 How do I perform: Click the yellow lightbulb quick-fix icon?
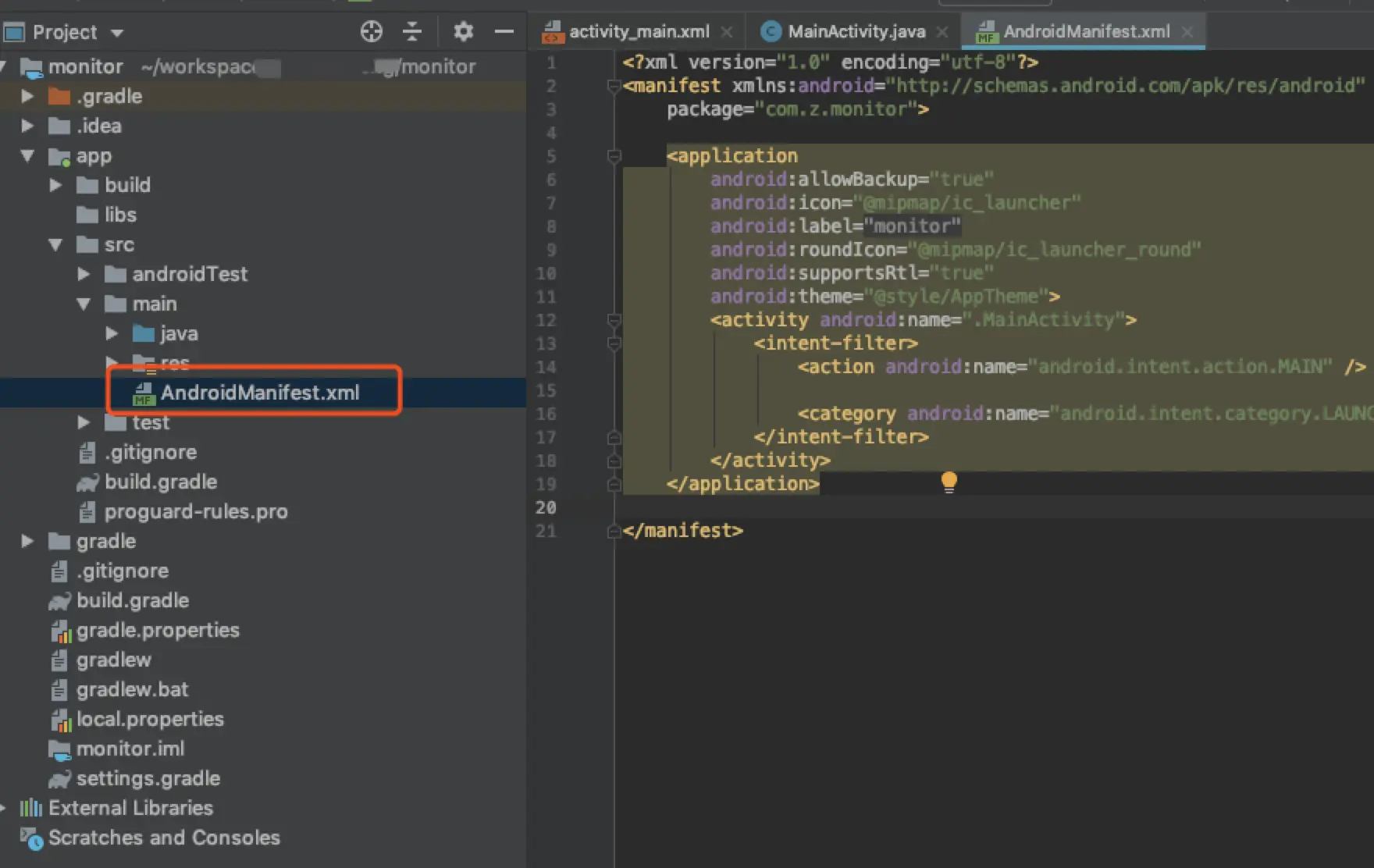coord(949,482)
